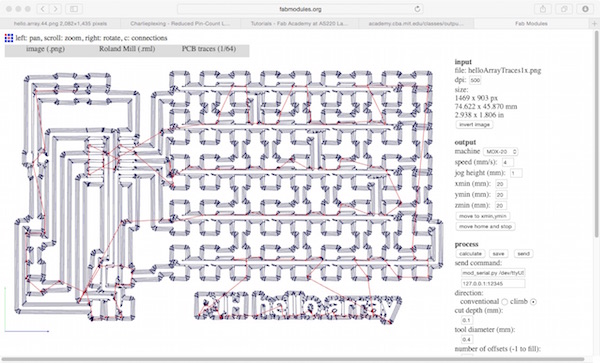Click the fabmodules.org address bar
Viewport: 600px width, 363px height.
(300, 9)
